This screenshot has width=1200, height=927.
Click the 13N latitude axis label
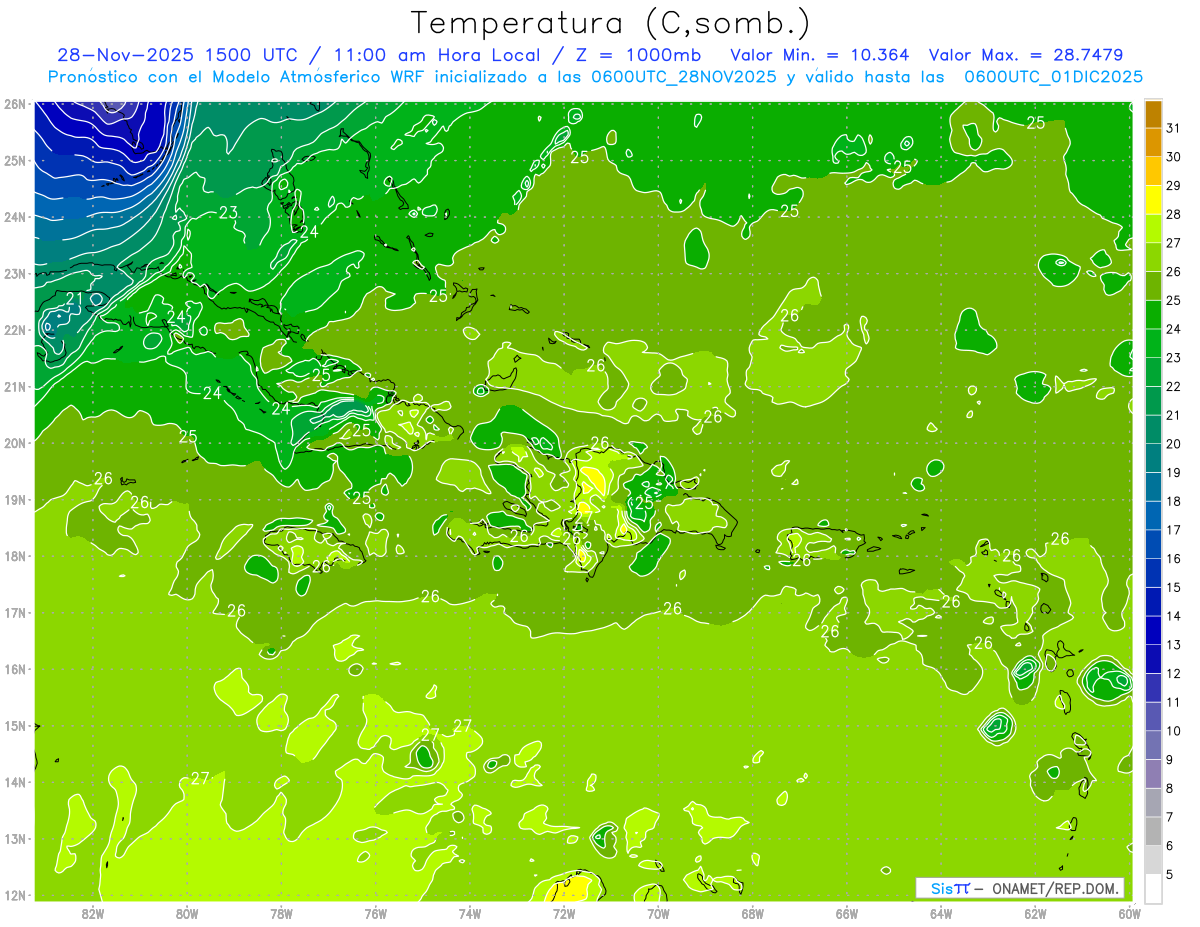[15, 838]
